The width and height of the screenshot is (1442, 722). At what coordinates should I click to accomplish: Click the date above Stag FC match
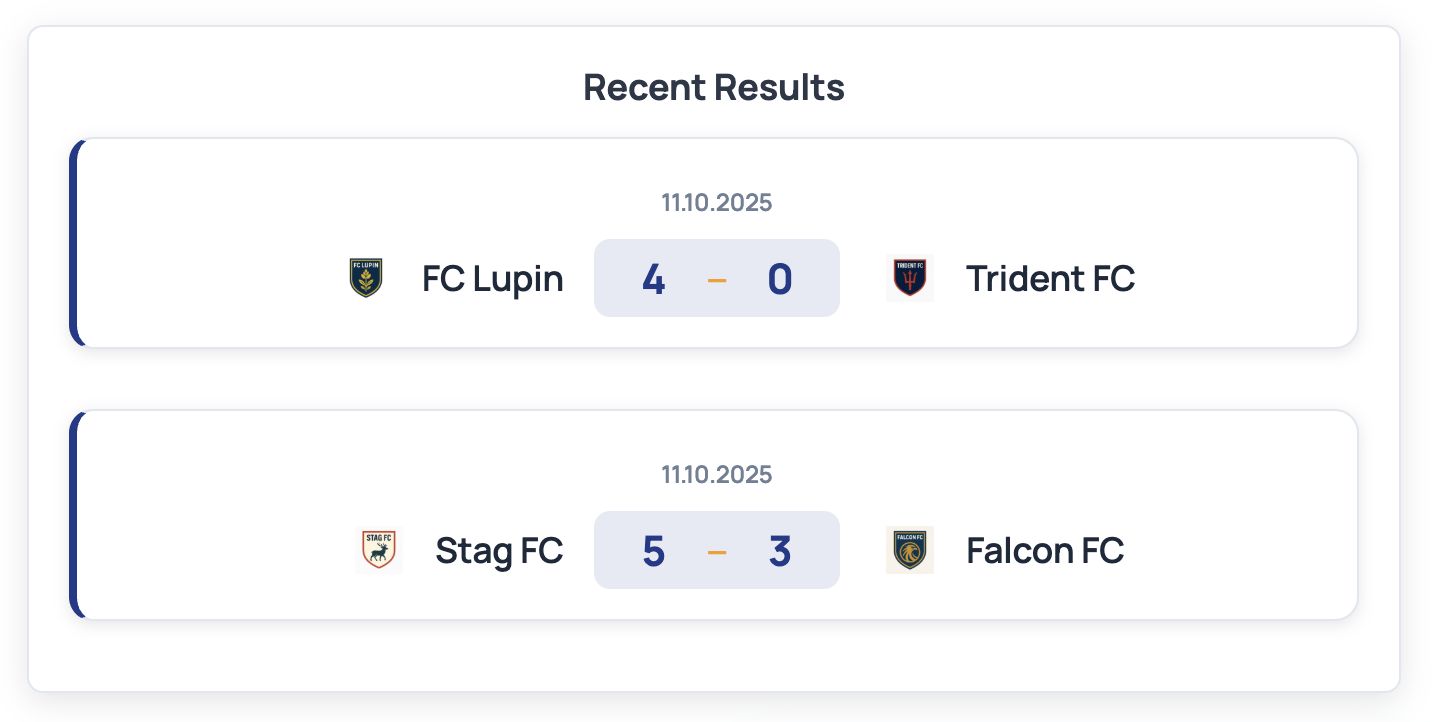tap(716, 475)
